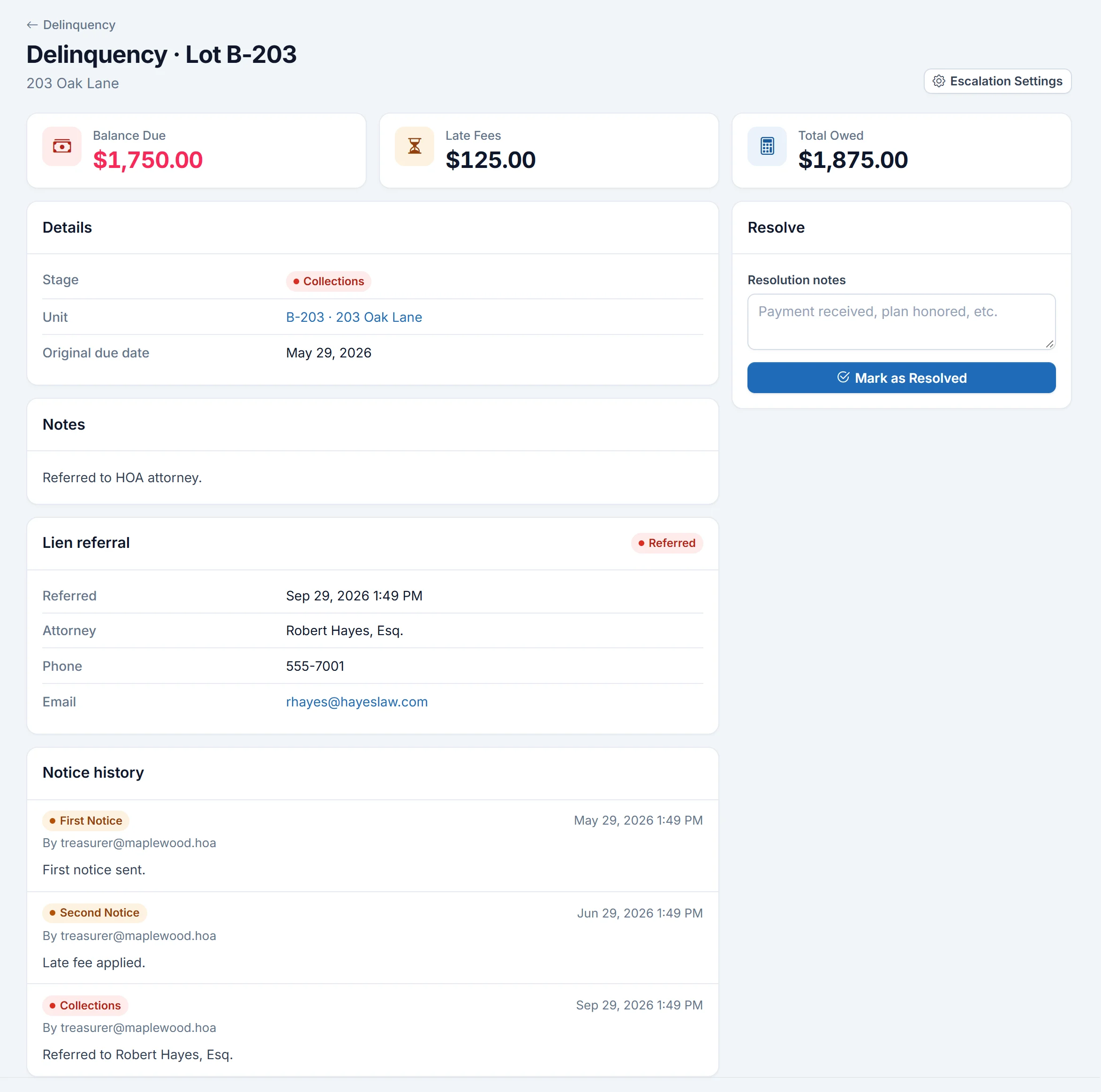Click the Mark as Resolved button
This screenshot has width=1101, height=1092.
(x=901, y=377)
